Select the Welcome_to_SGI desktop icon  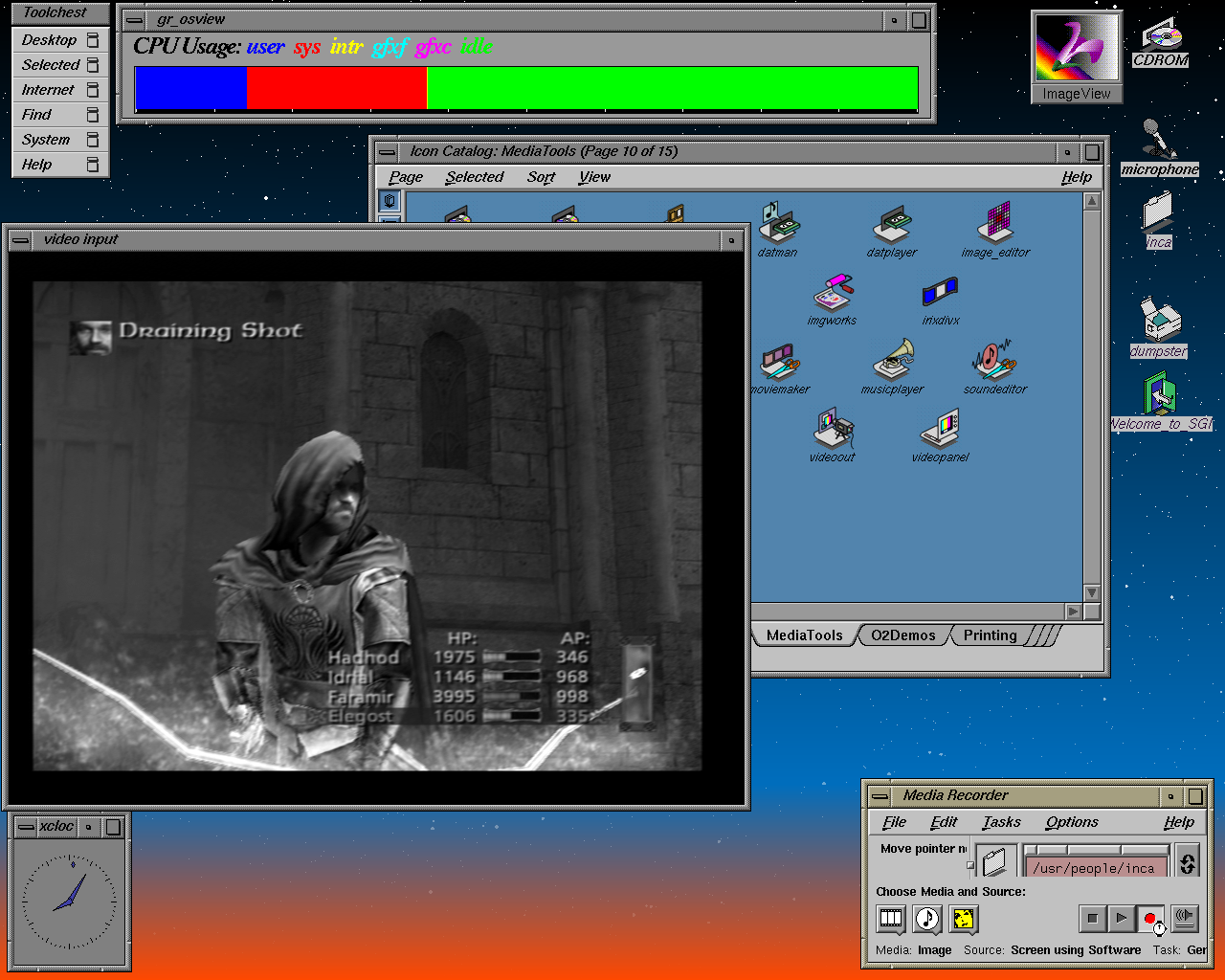pyautogui.click(x=1160, y=401)
